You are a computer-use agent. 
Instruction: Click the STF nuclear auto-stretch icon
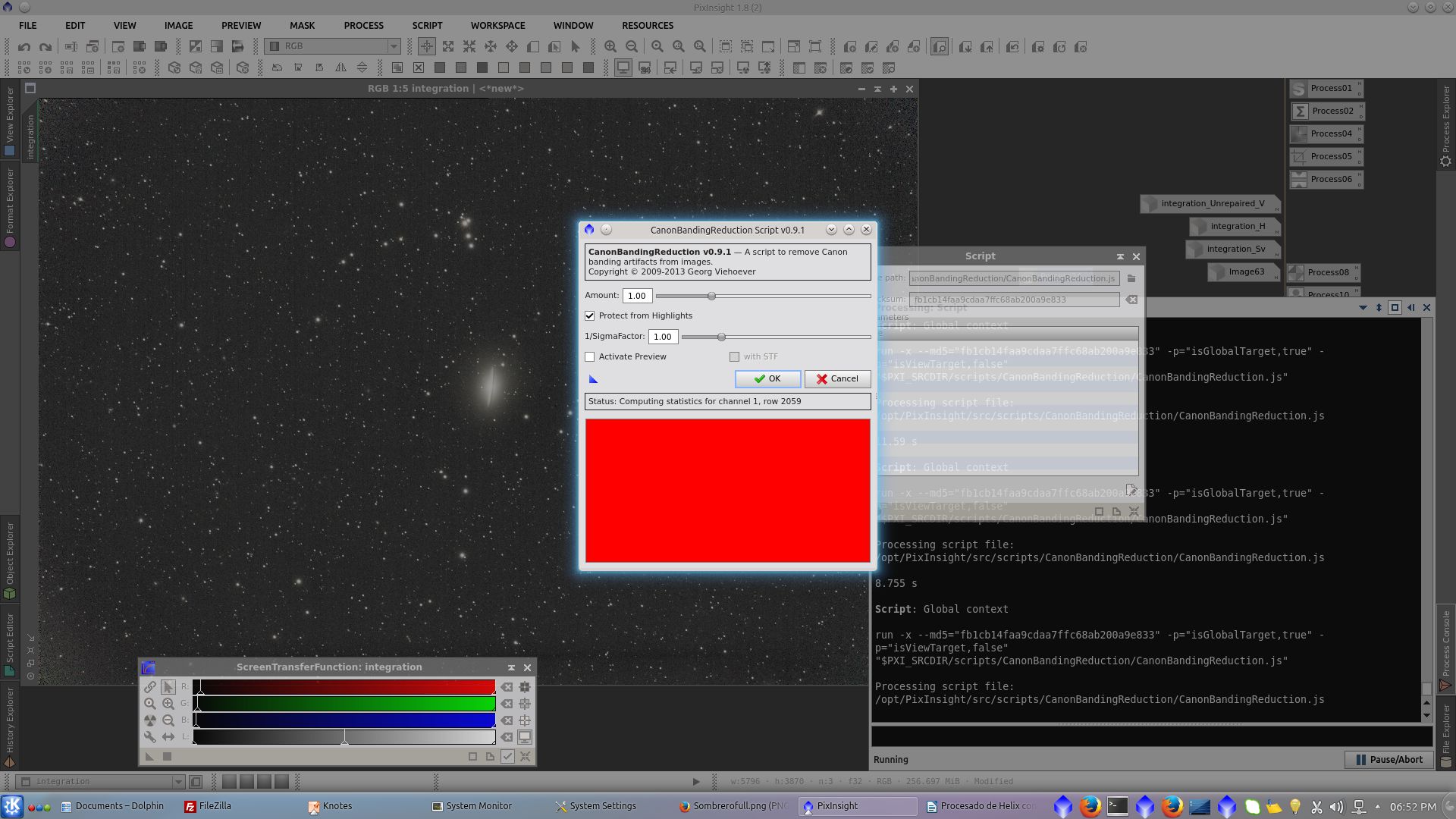(x=150, y=720)
